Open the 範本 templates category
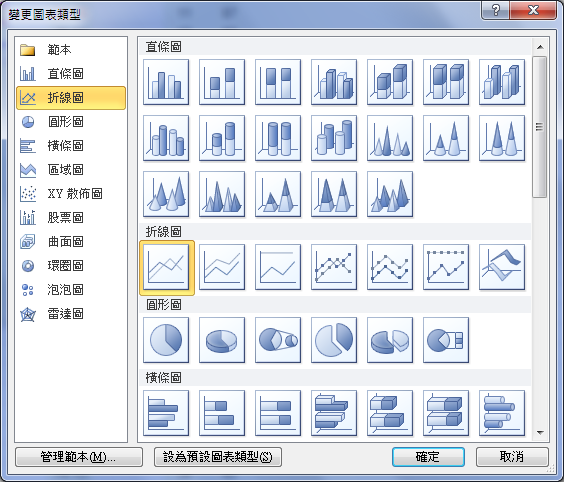This screenshot has height=482, width=564. coord(71,50)
